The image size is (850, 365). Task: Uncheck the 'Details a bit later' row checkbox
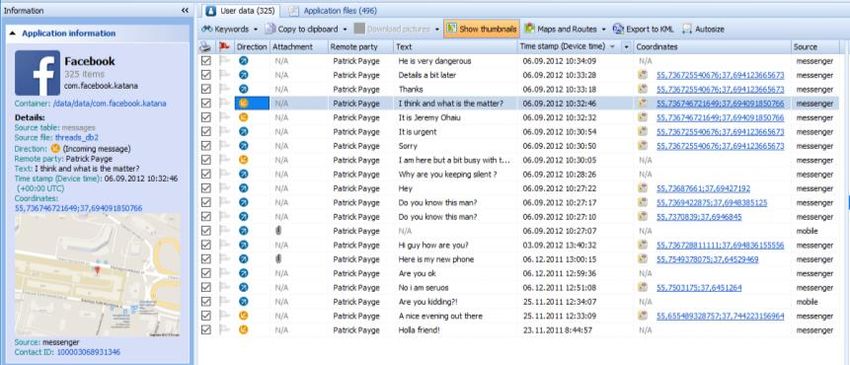[205, 75]
